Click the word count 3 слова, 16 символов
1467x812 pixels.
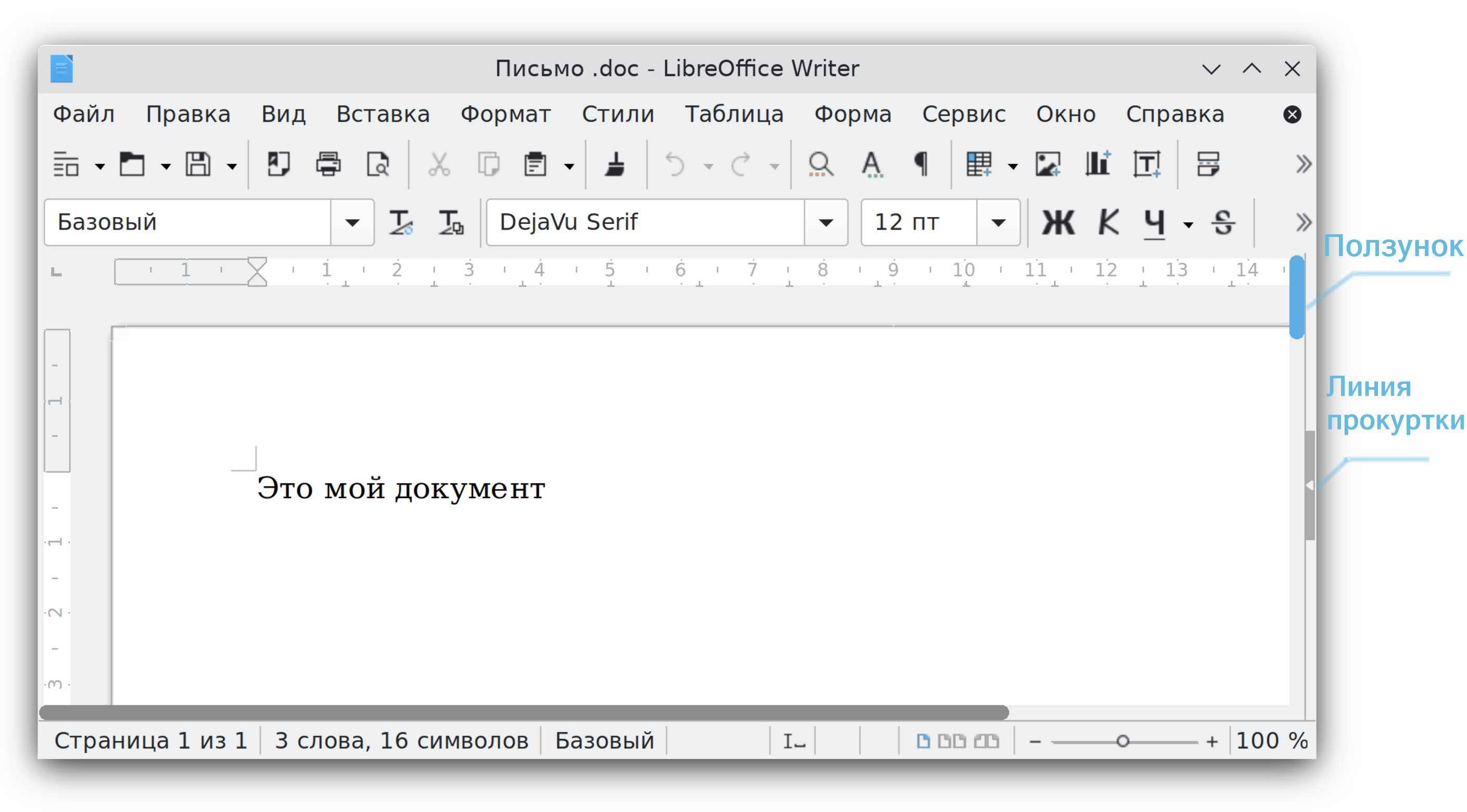tap(401, 741)
